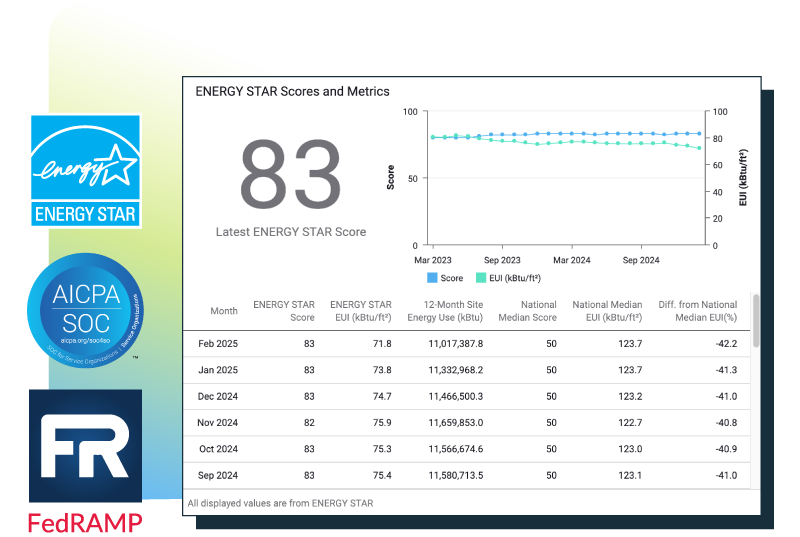Click the 11,466,500.3 energy use value
This screenshot has width=800, height=537.
coord(456,397)
